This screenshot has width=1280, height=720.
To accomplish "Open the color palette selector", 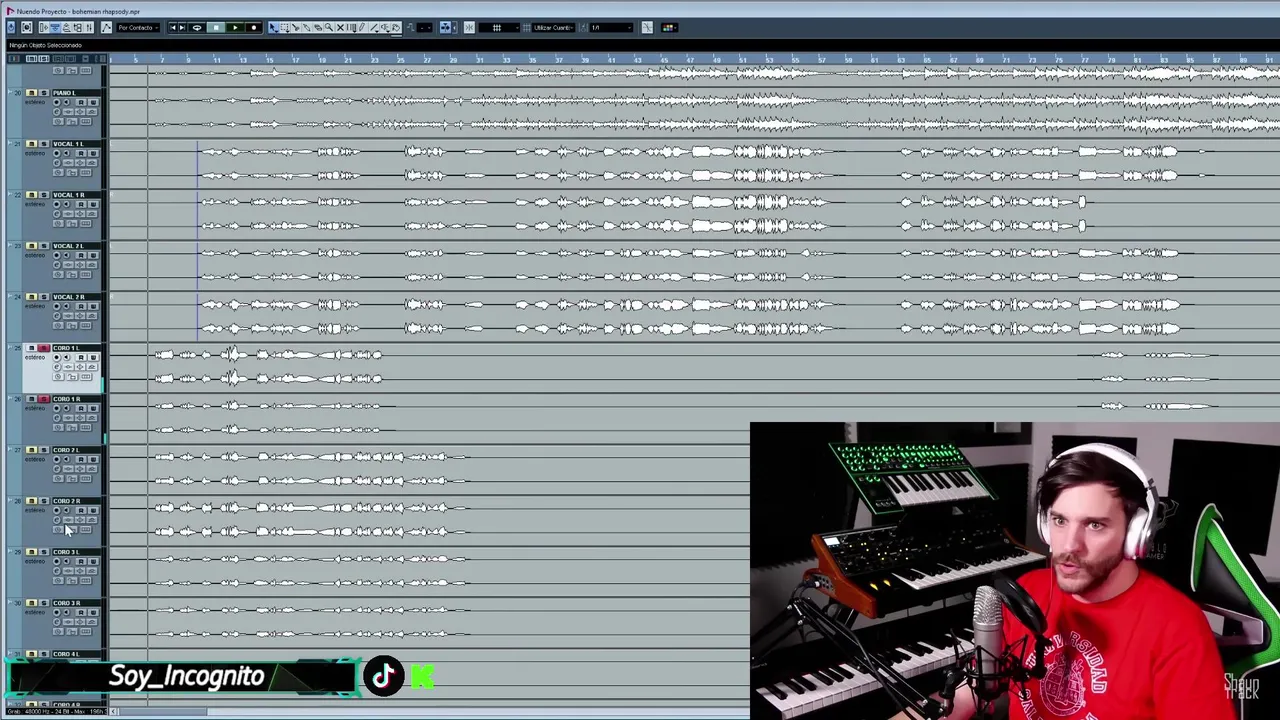I will (x=668, y=28).
